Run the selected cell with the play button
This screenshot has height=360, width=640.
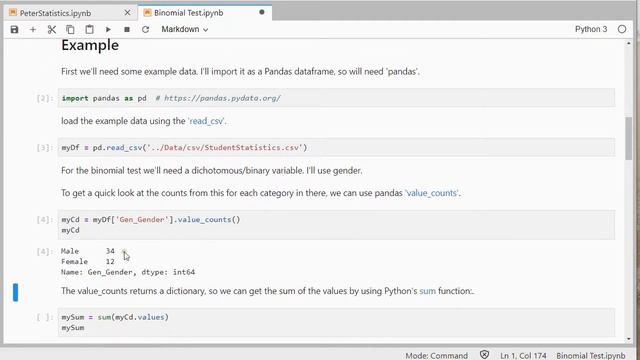click(108, 29)
